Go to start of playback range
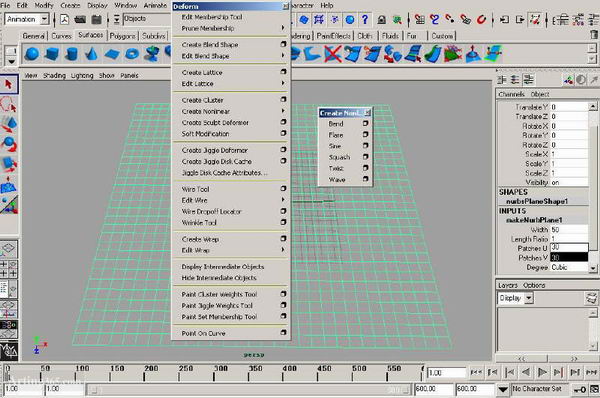 tap(476, 372)
